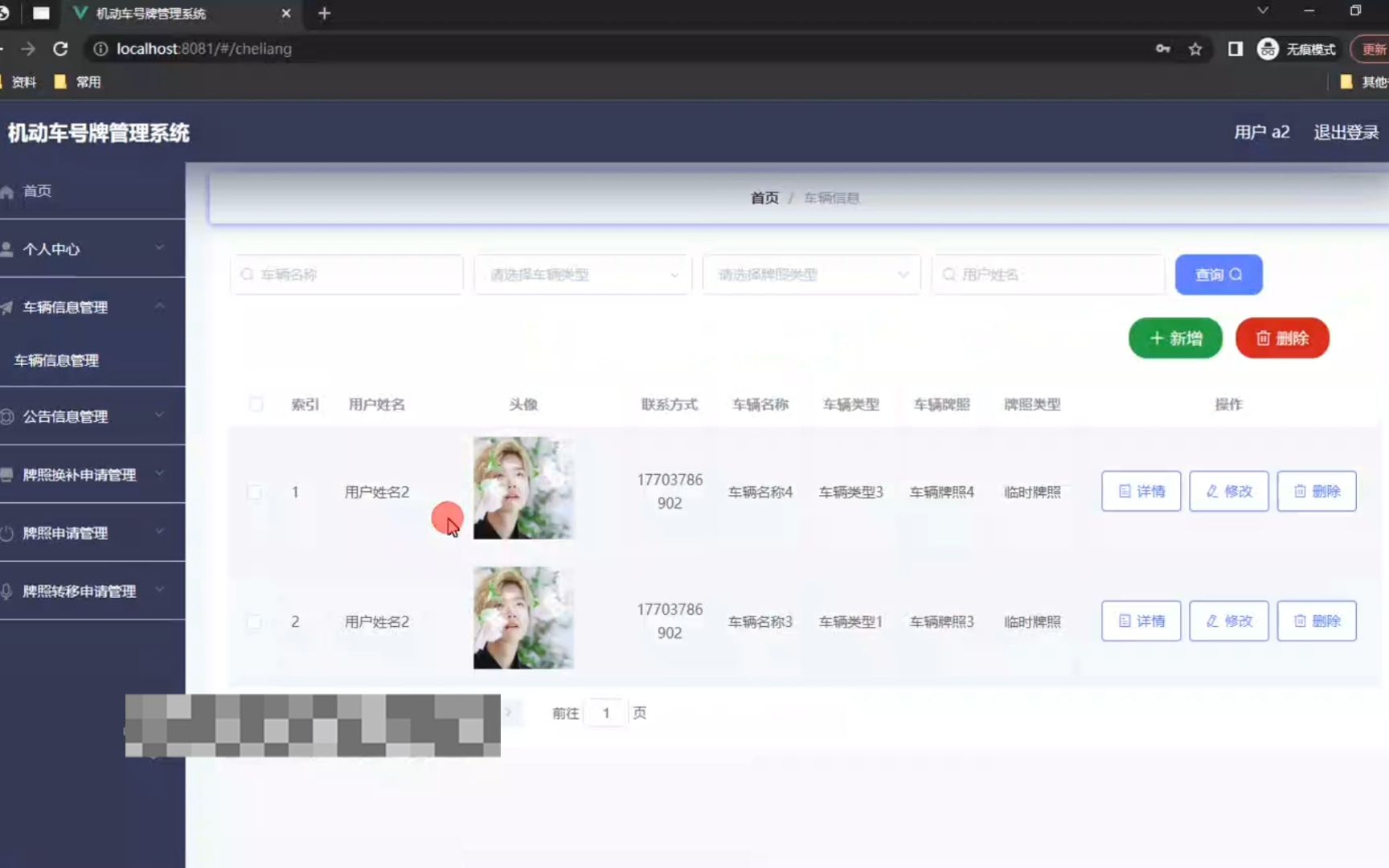Toggle the select-all checkbox in table header
This screenshot has height=868, width=1389.
click(x=256, y=404)
